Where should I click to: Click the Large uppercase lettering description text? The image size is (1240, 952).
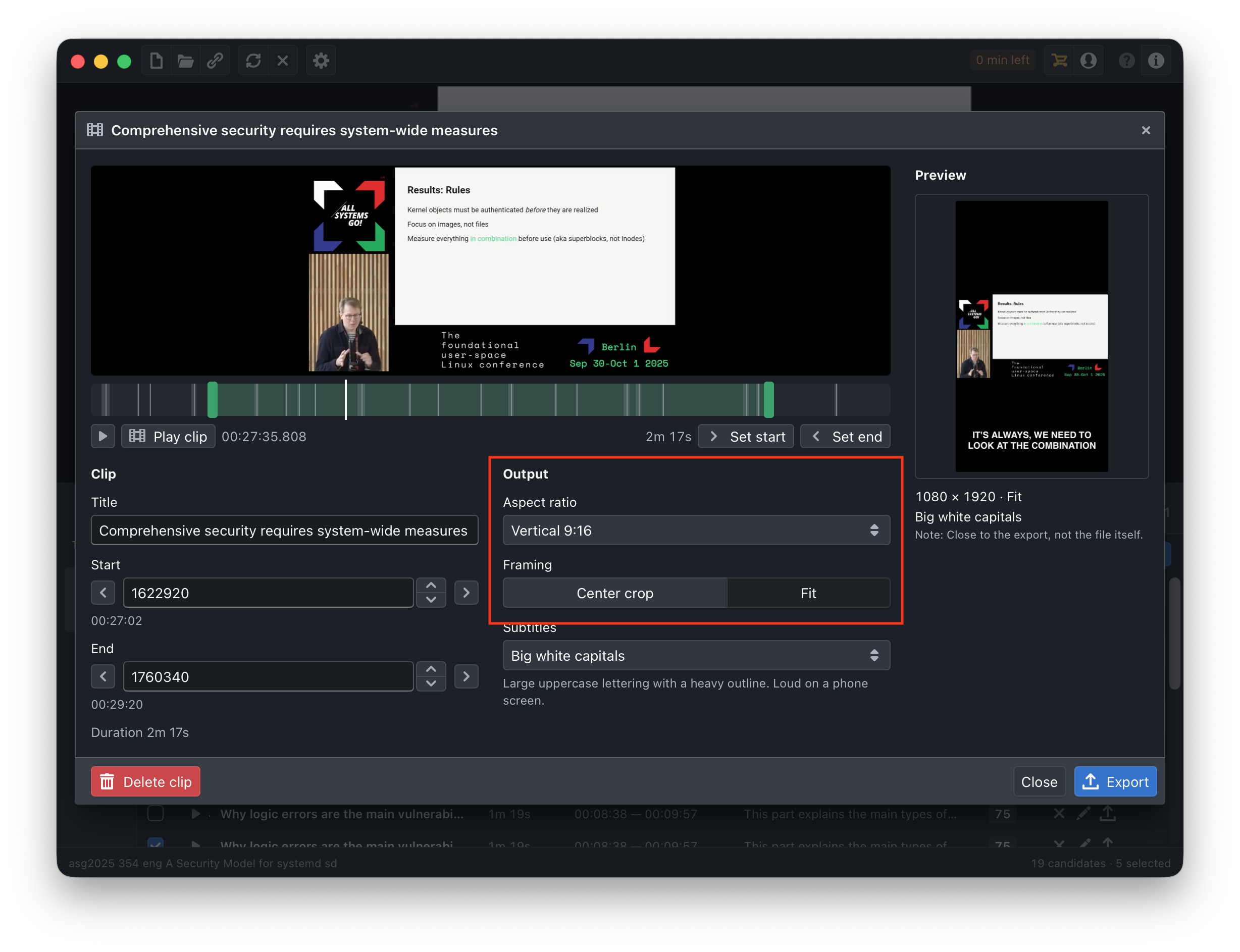pos(685,692)
